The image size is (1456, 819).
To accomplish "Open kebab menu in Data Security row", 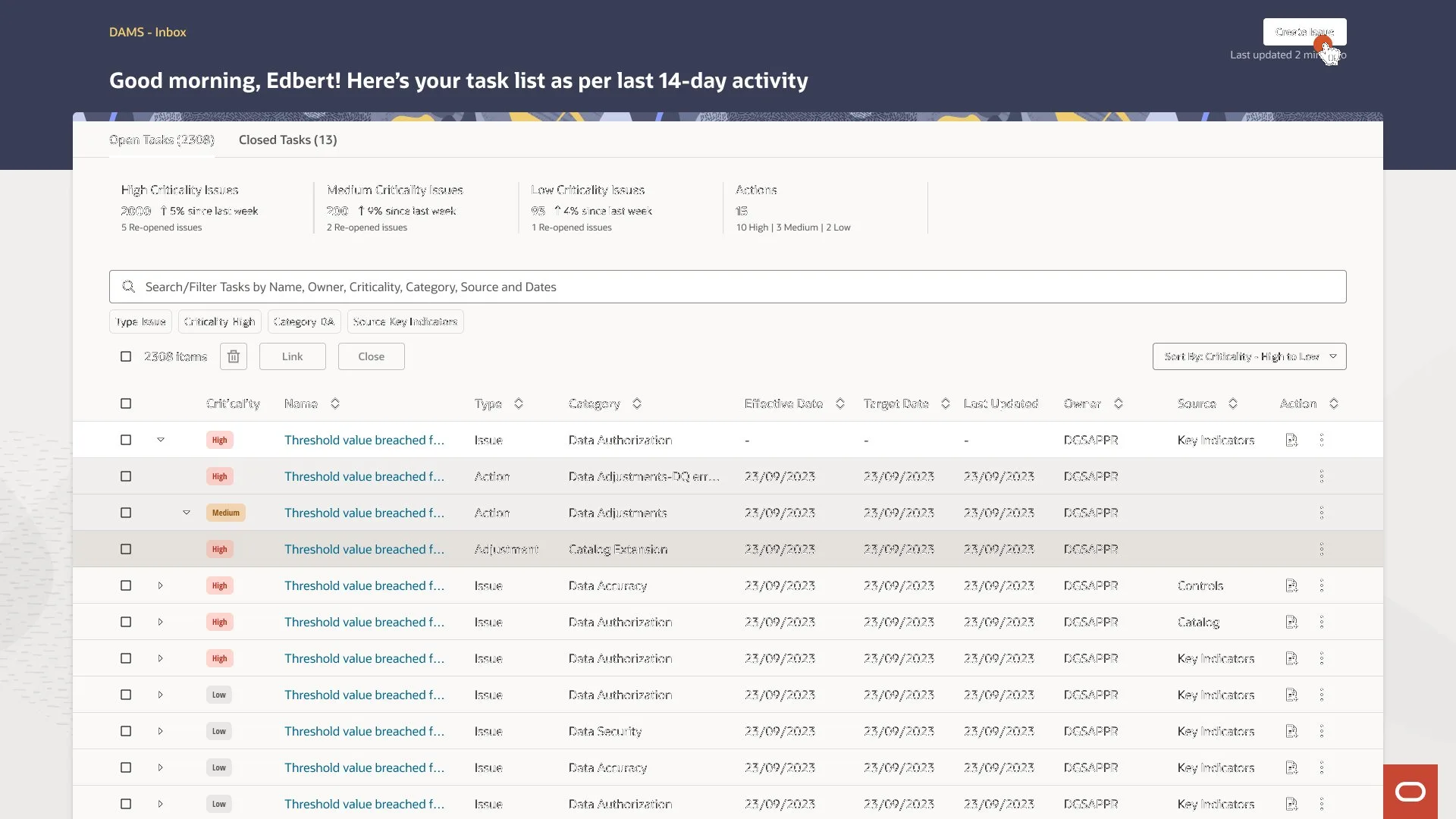I will pyautogui.click(x=1322, y=731).
